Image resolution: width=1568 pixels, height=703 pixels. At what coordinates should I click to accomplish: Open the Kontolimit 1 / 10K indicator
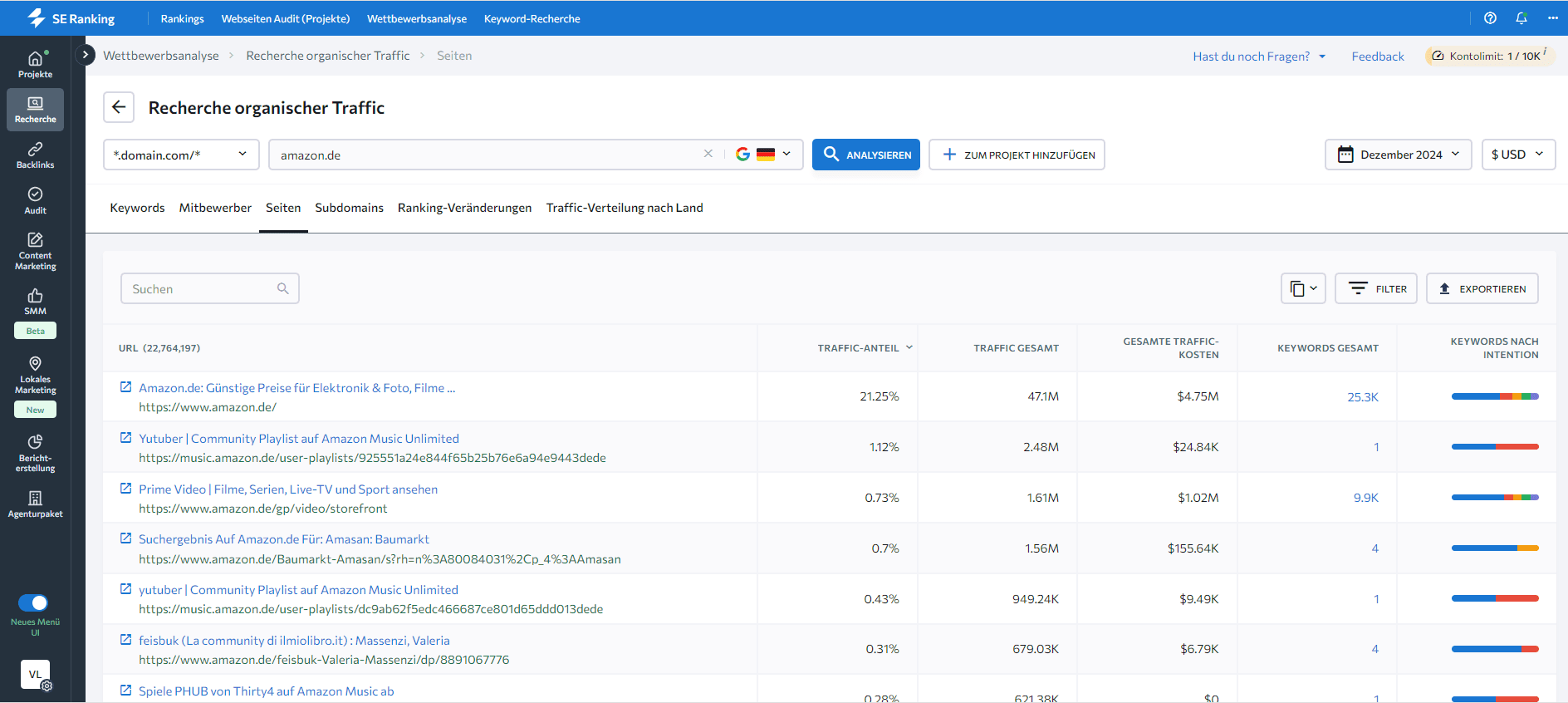click(1490, 56)
